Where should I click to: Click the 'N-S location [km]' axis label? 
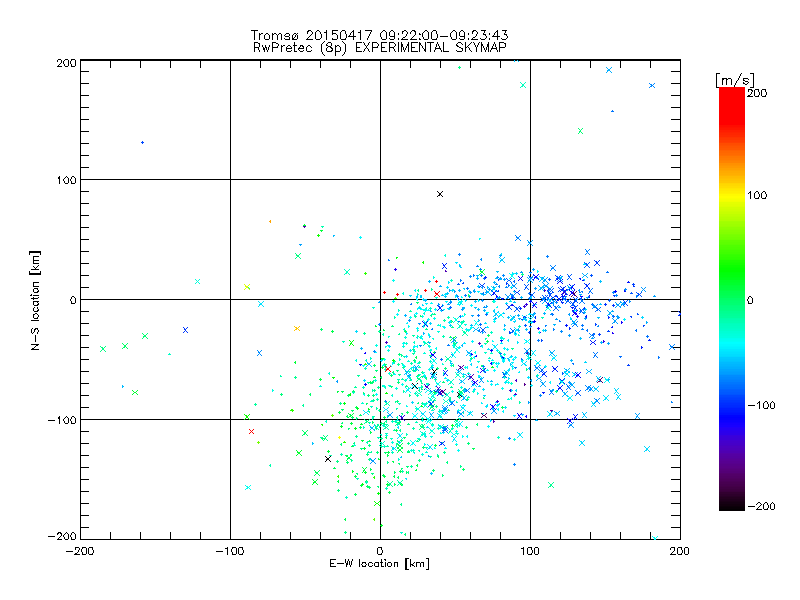click(x=35, y=300)
